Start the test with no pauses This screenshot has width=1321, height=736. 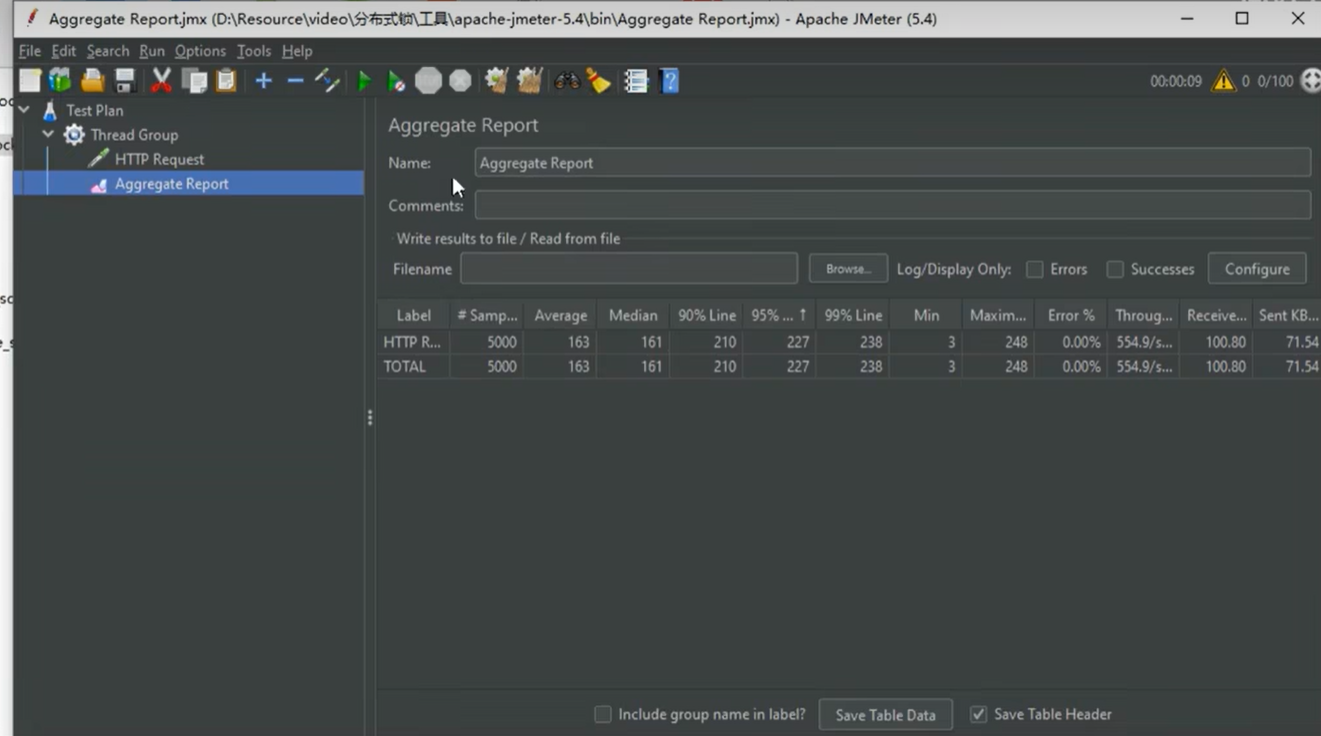(x=396, y=81)
